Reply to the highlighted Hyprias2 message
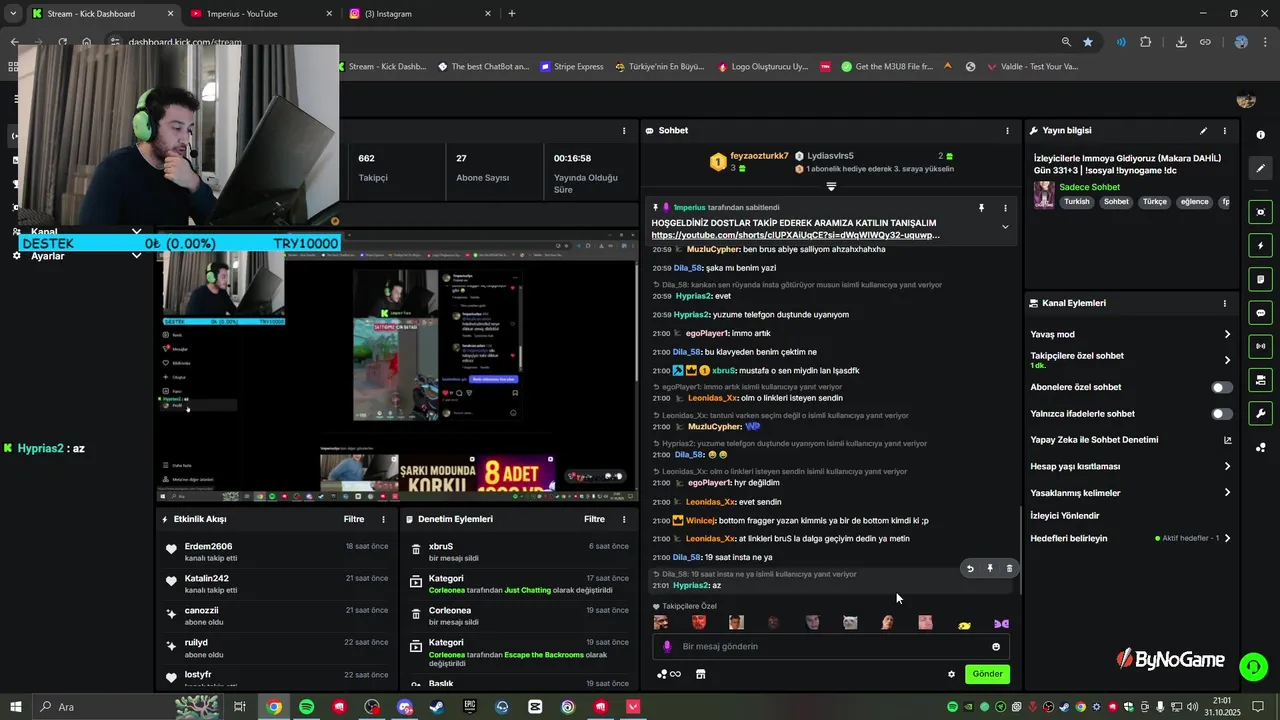 [x=970, y=568]
